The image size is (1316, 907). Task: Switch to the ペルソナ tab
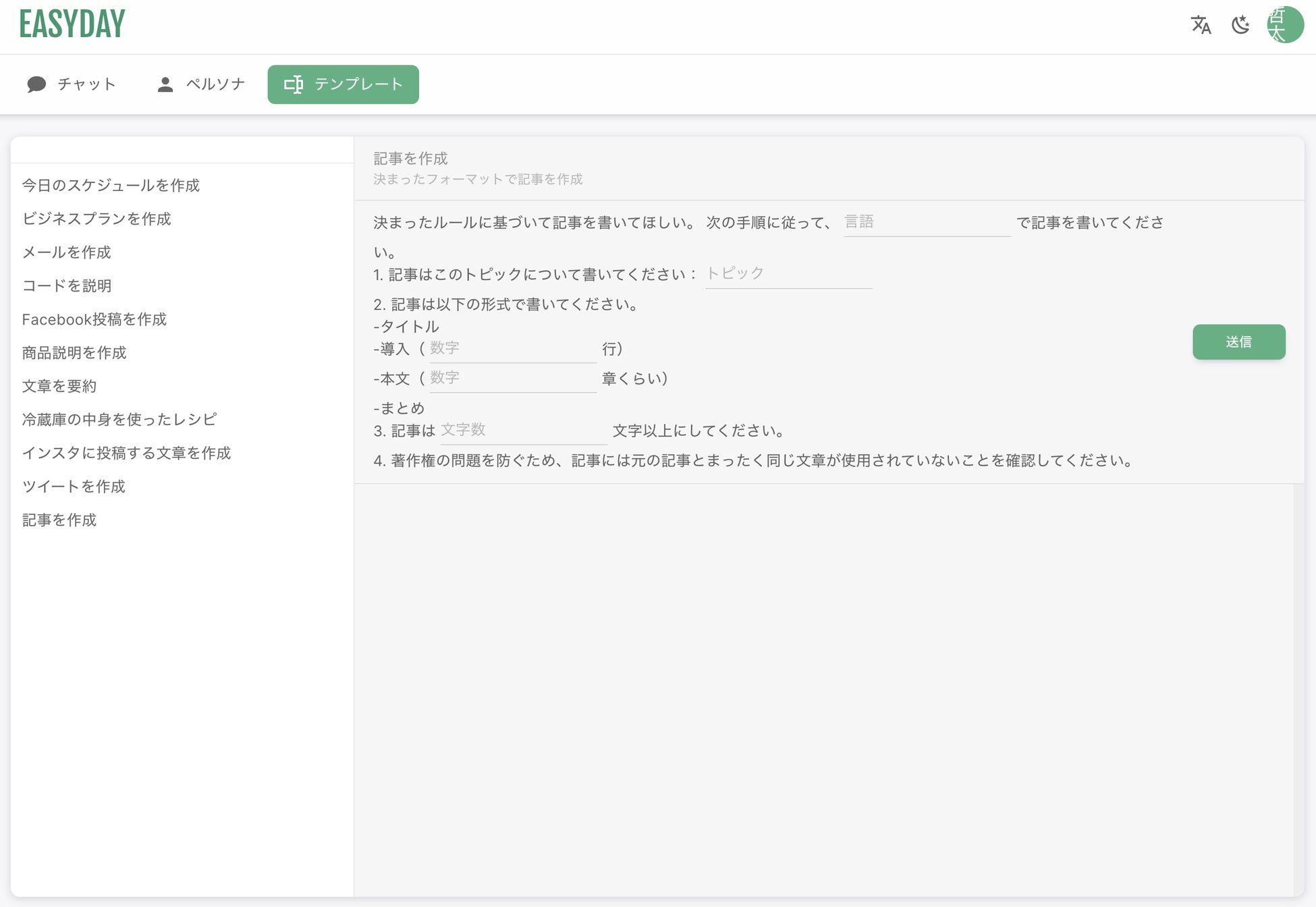pyautogui.click(x=201, y=84)
